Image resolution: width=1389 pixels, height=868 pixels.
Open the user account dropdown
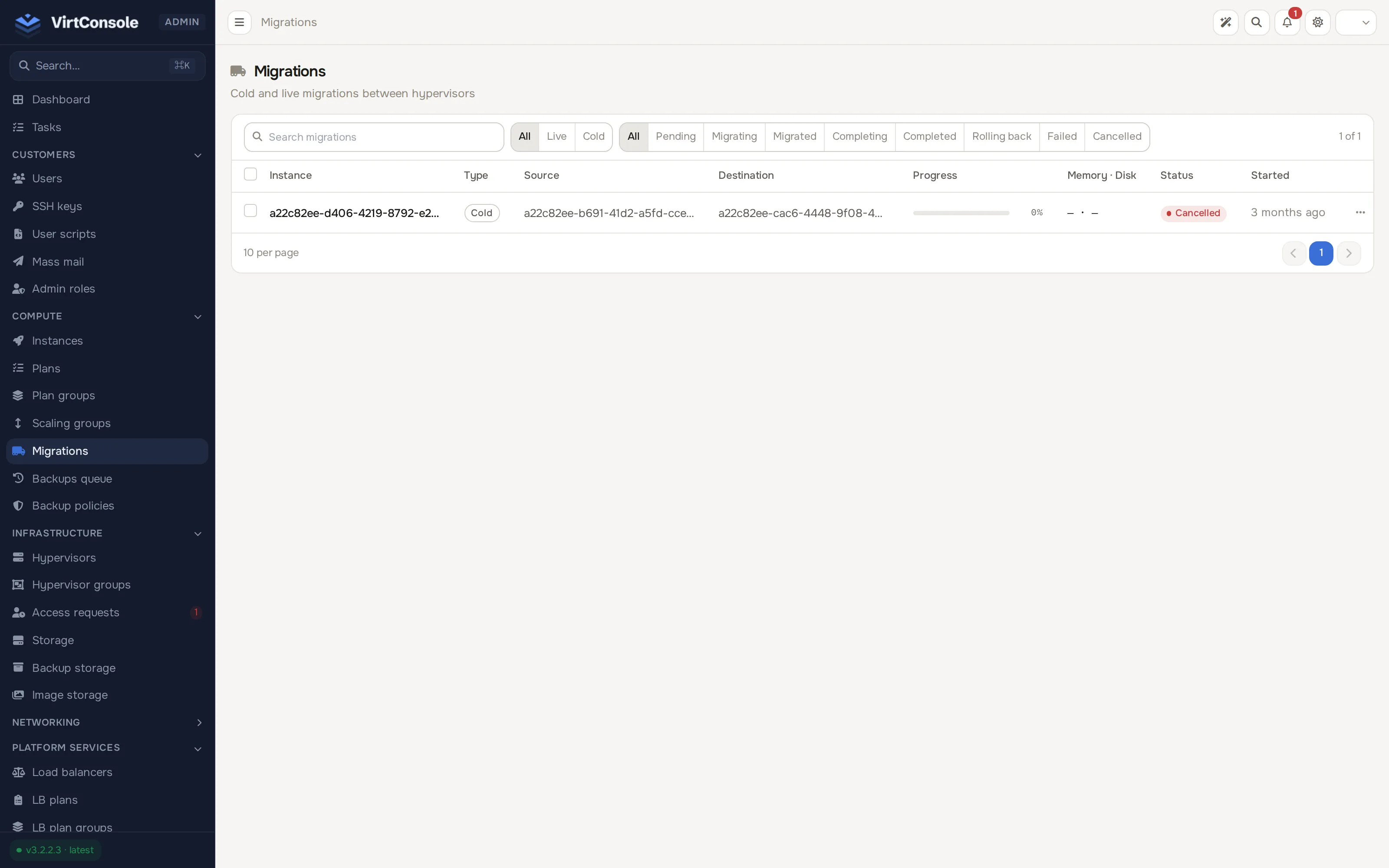[1356, 23]
